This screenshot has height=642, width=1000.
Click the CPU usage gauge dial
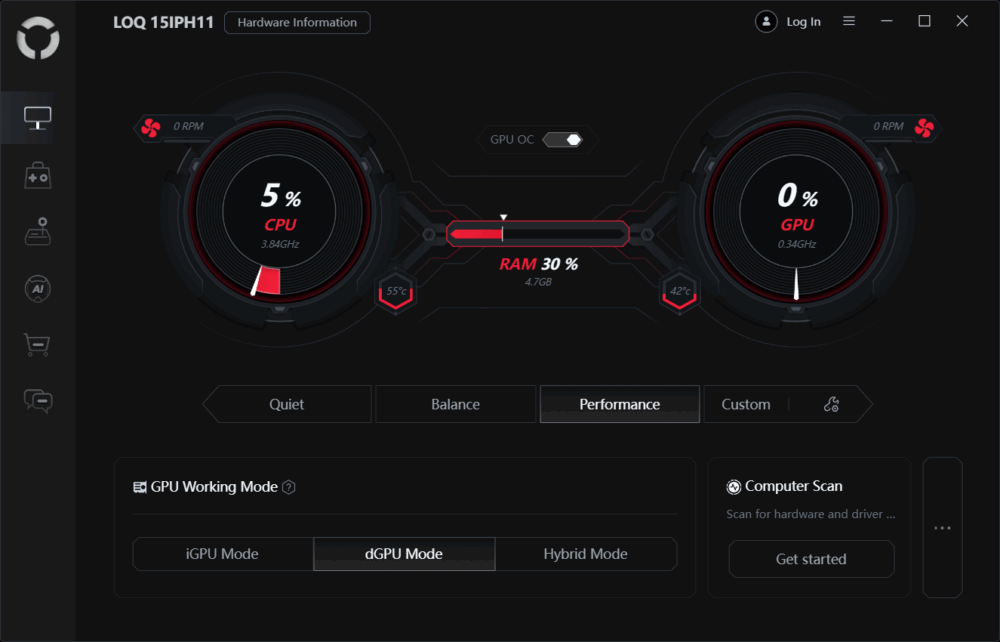pos(279,211)
